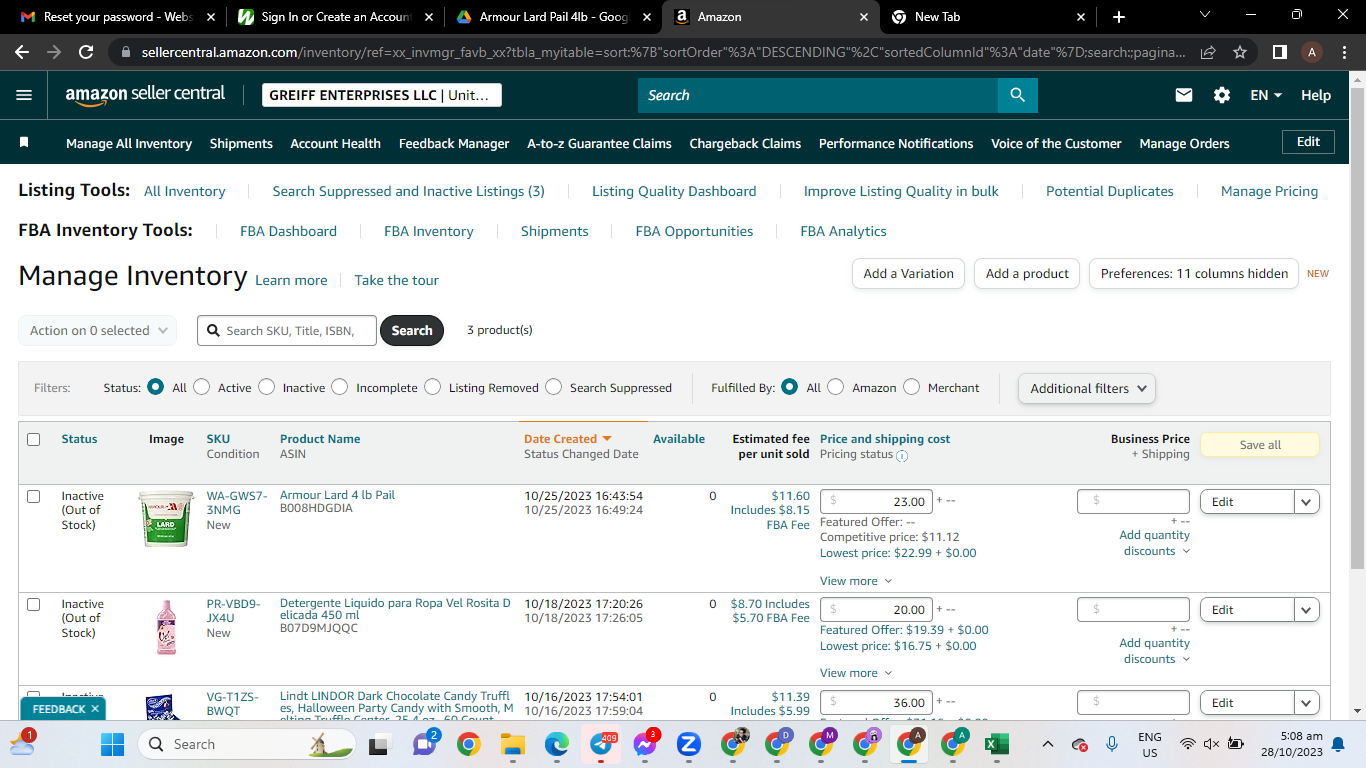Open the Action on 0 selected dropdown

(x=97, y=330)
